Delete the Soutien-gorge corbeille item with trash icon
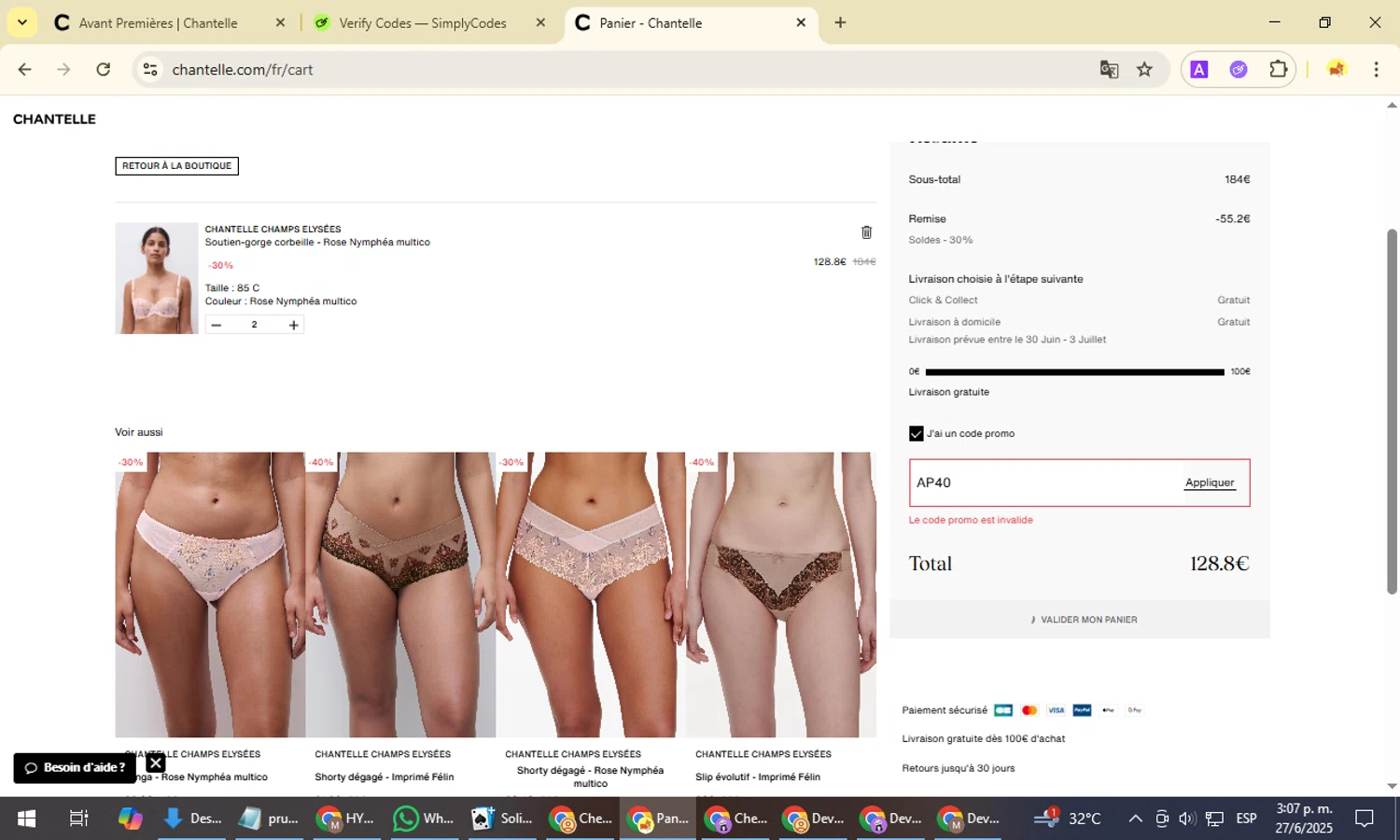 [x=866, y=232]
